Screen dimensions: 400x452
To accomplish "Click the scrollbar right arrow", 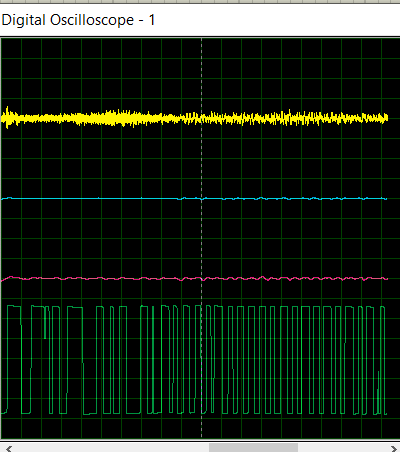I will [x=394, y=448].
